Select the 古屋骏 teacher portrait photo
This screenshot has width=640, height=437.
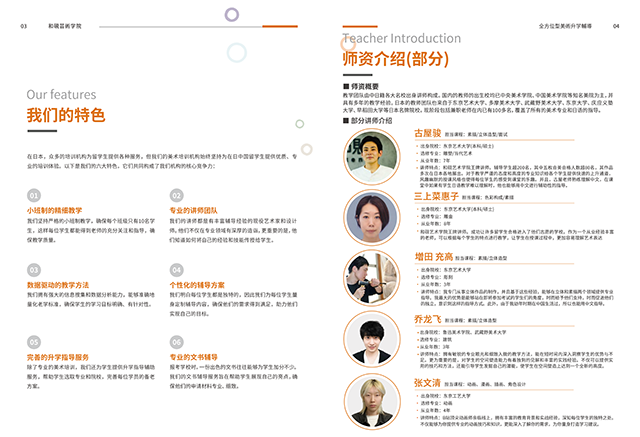coord(372,157)
